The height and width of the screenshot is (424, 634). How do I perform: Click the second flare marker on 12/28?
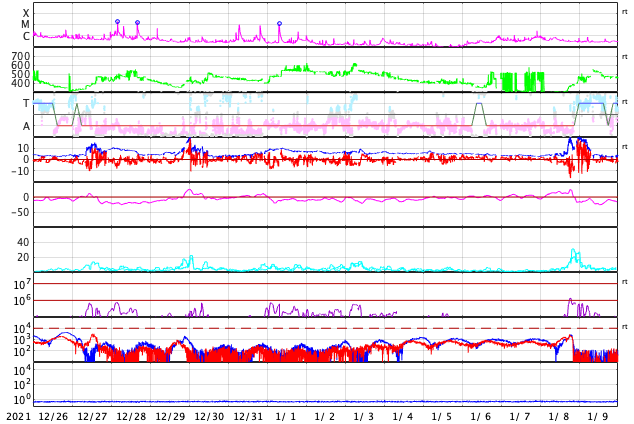[x=137, y=23]
